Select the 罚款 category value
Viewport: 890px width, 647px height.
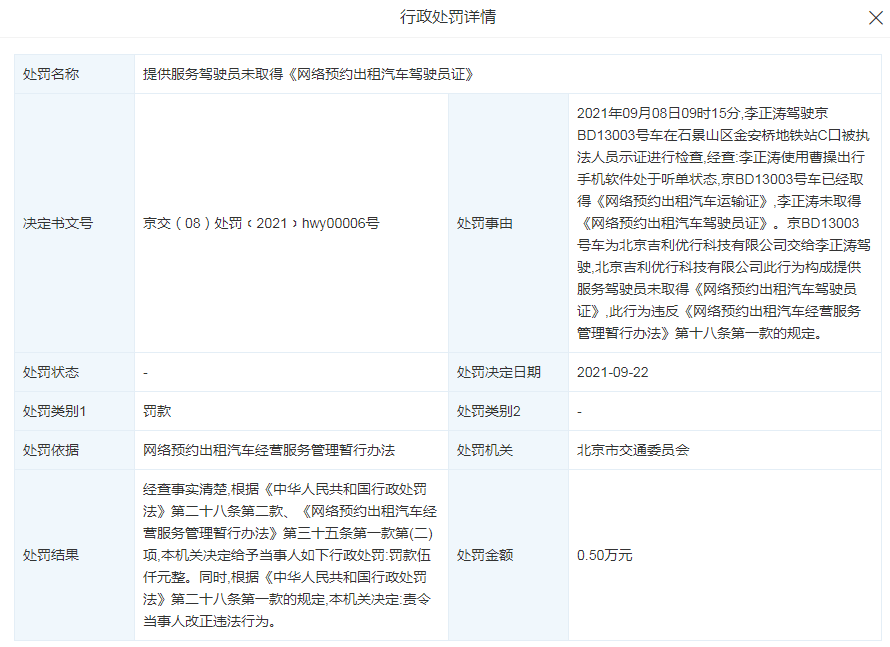pyautogui.click(x=157, y=411)
